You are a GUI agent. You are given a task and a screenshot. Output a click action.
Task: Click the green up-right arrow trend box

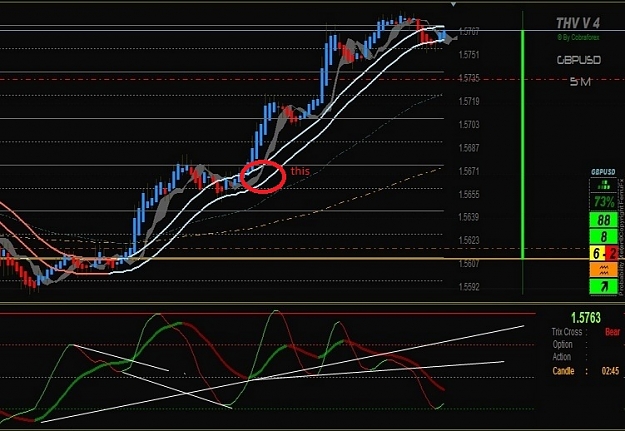pos(603,286)
